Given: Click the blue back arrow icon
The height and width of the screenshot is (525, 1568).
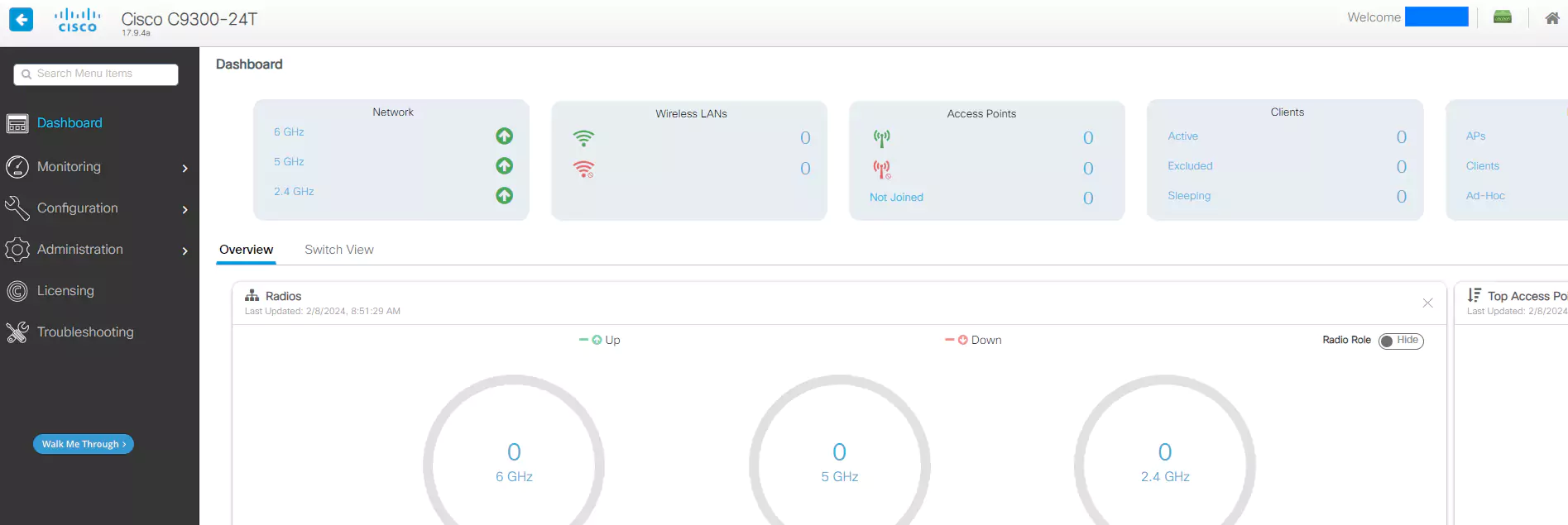Looking at the screenshot, I should point(22,19).
